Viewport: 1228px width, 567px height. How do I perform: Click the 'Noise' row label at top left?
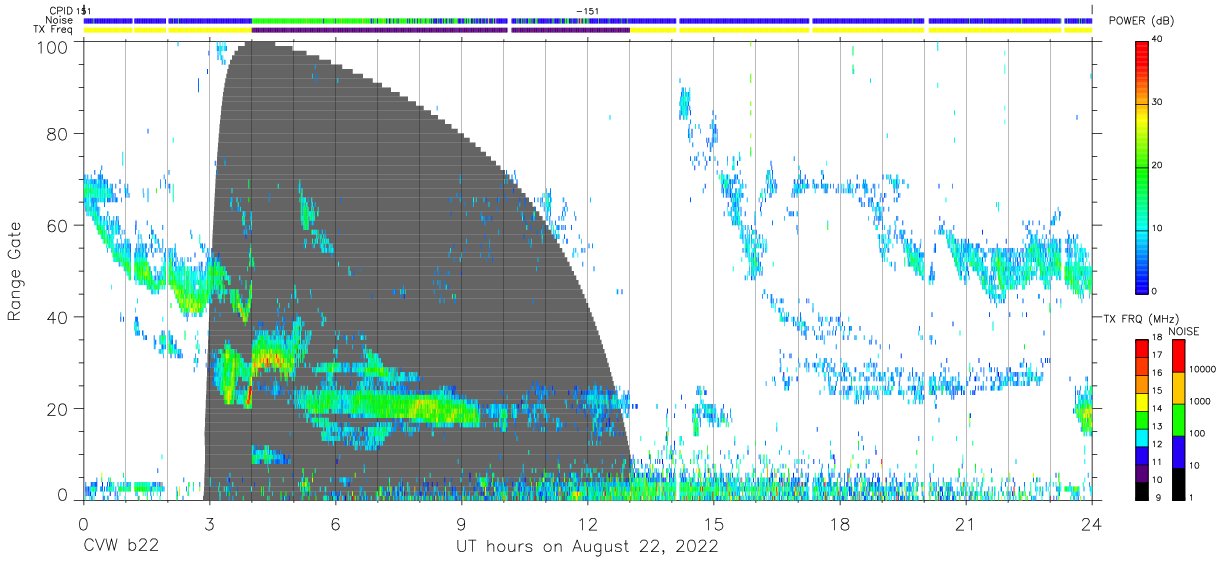(x=59, y=20)
